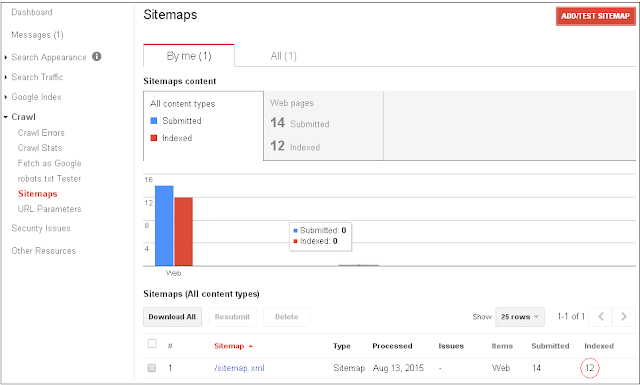Click the red Indexed bar in chart
Viewport: 640px width, 385px height.
tap(183, 231)
